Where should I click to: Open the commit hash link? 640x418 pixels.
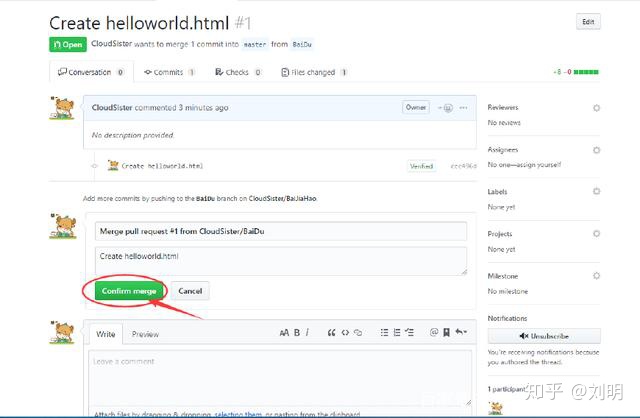coord(463,166)
